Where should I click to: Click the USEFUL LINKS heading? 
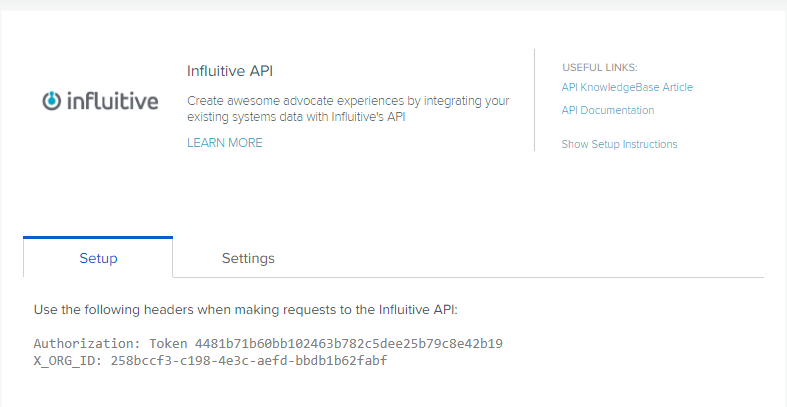click(600, 68)
